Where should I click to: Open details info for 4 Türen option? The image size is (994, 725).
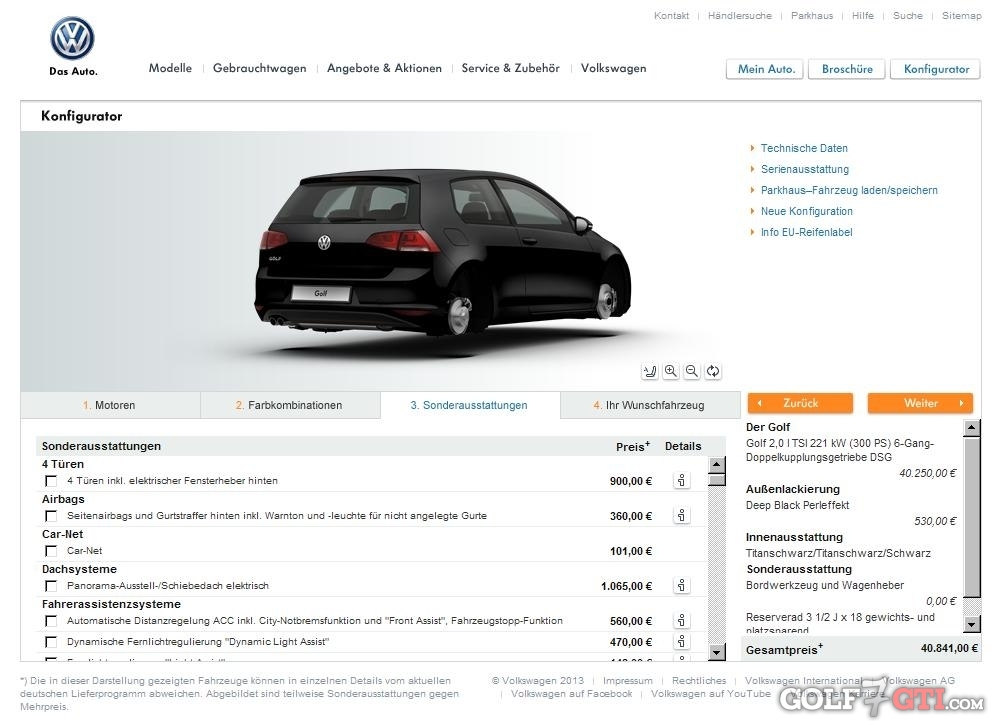(x=681, y=480)
